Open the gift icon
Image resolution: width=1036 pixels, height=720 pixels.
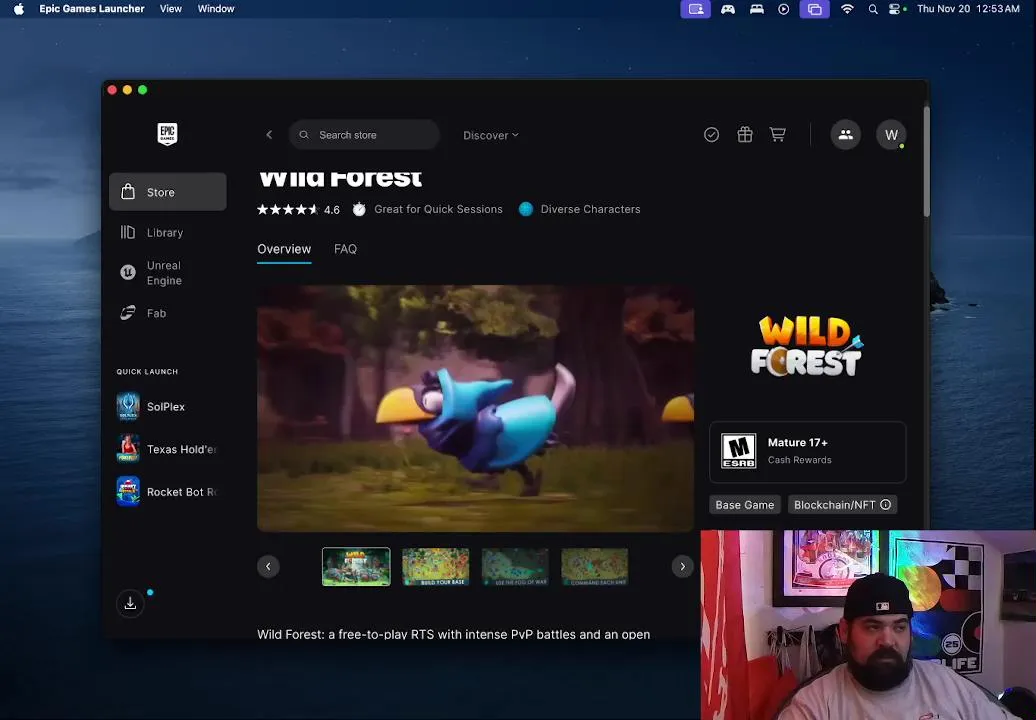tap(745, 135)
